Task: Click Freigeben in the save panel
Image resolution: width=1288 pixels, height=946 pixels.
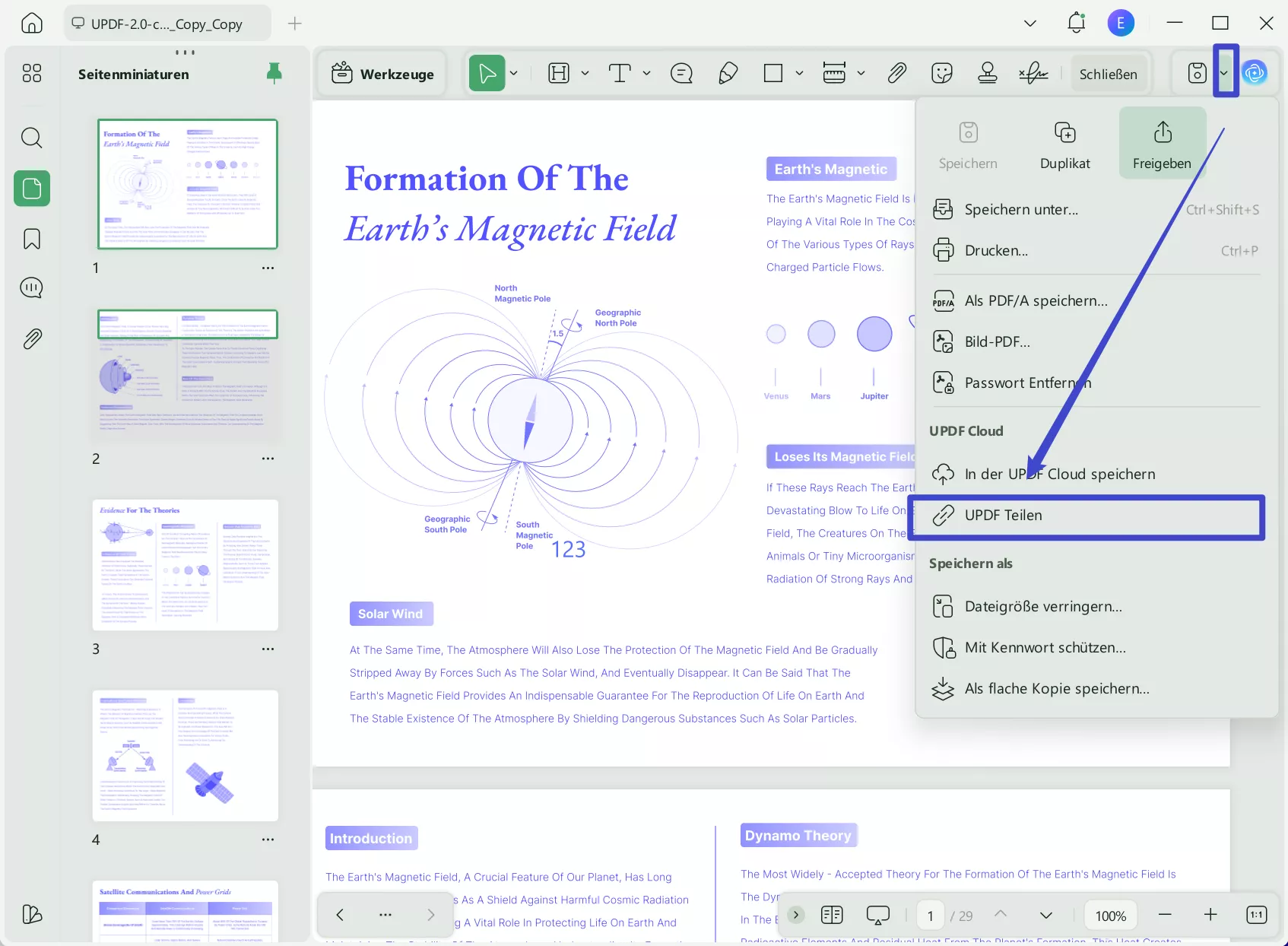Action: (1162, 143)
